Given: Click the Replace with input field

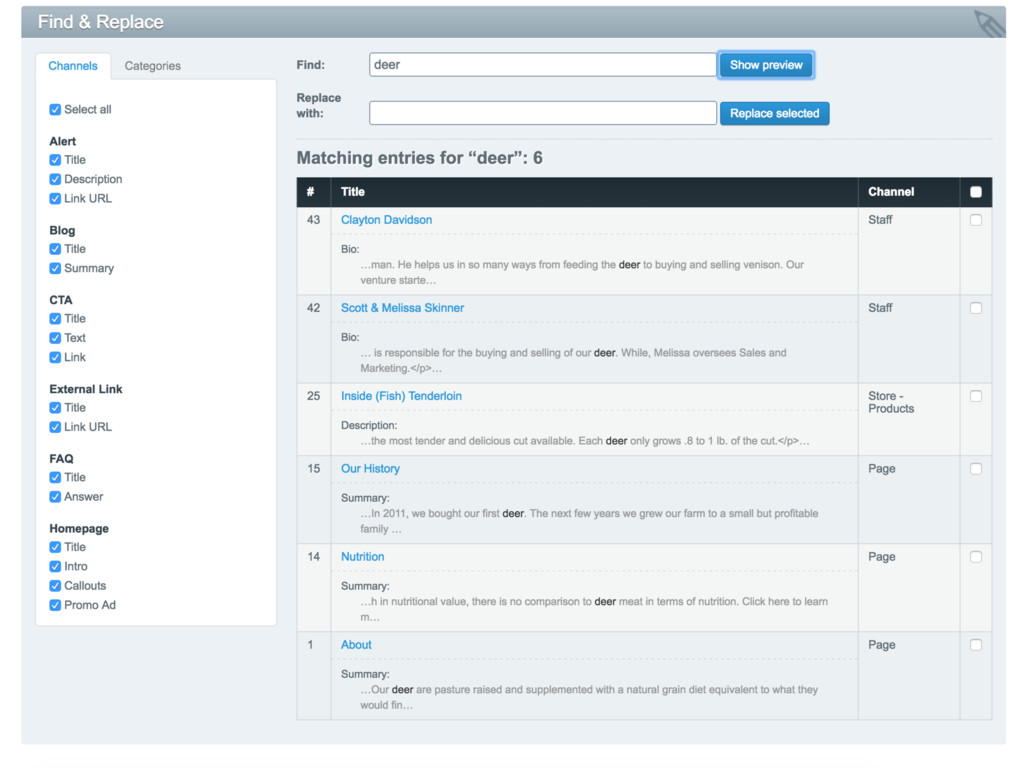Looking at the screenshot, I should (x=542, y=114).
